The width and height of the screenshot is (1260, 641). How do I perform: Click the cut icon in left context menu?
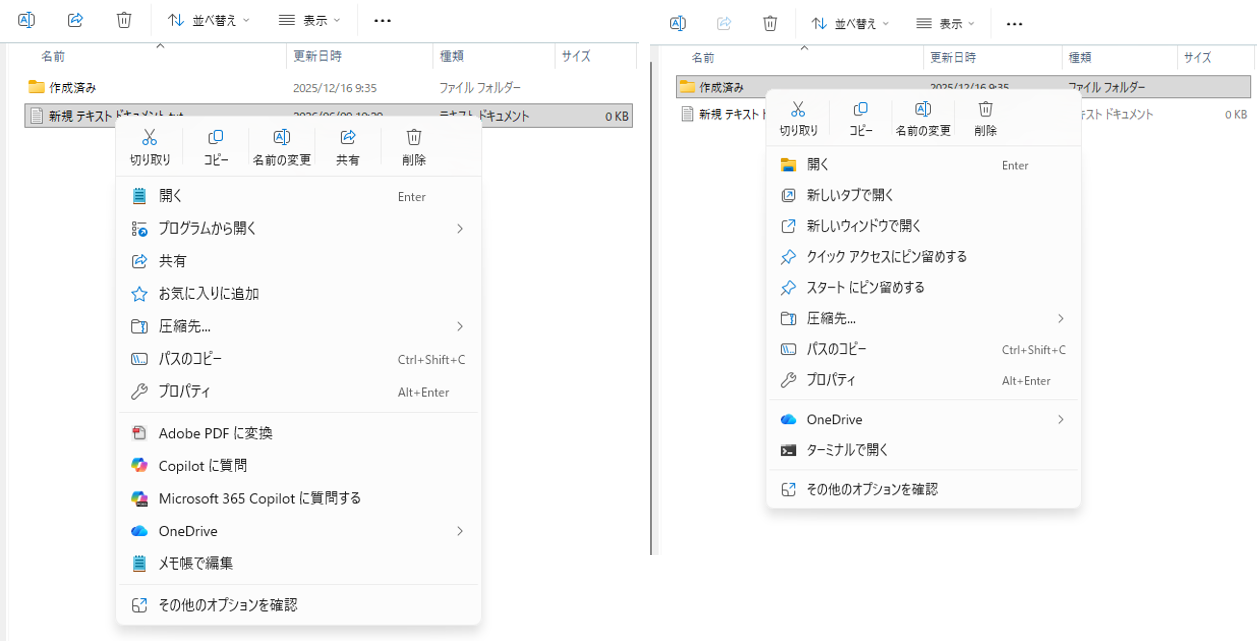pyautogui.click(x=150, y=137)
